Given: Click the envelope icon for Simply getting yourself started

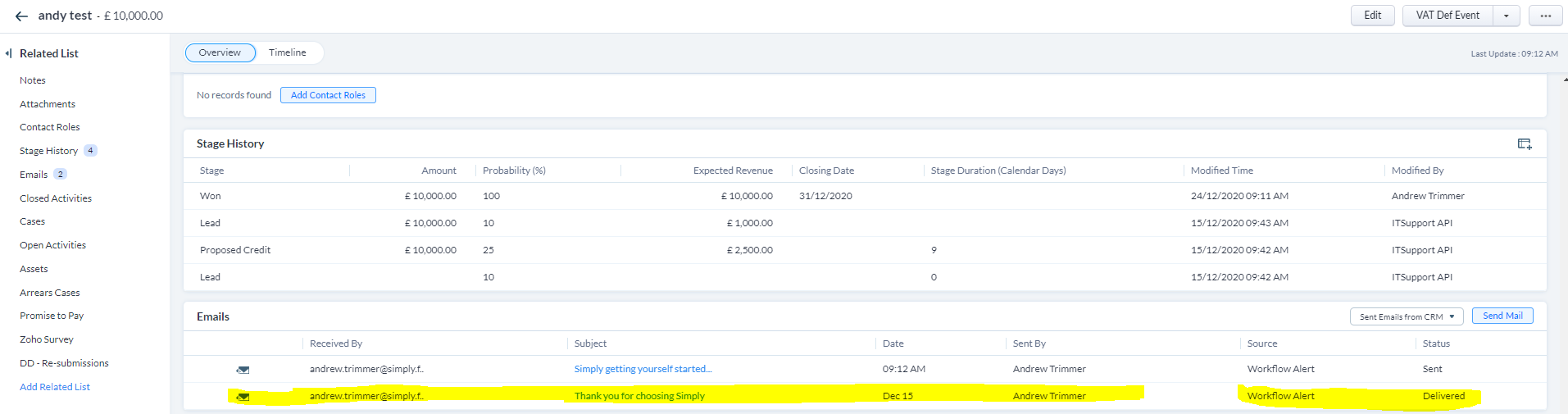Looking at the screenshot, I should click(x=243, y=370).
